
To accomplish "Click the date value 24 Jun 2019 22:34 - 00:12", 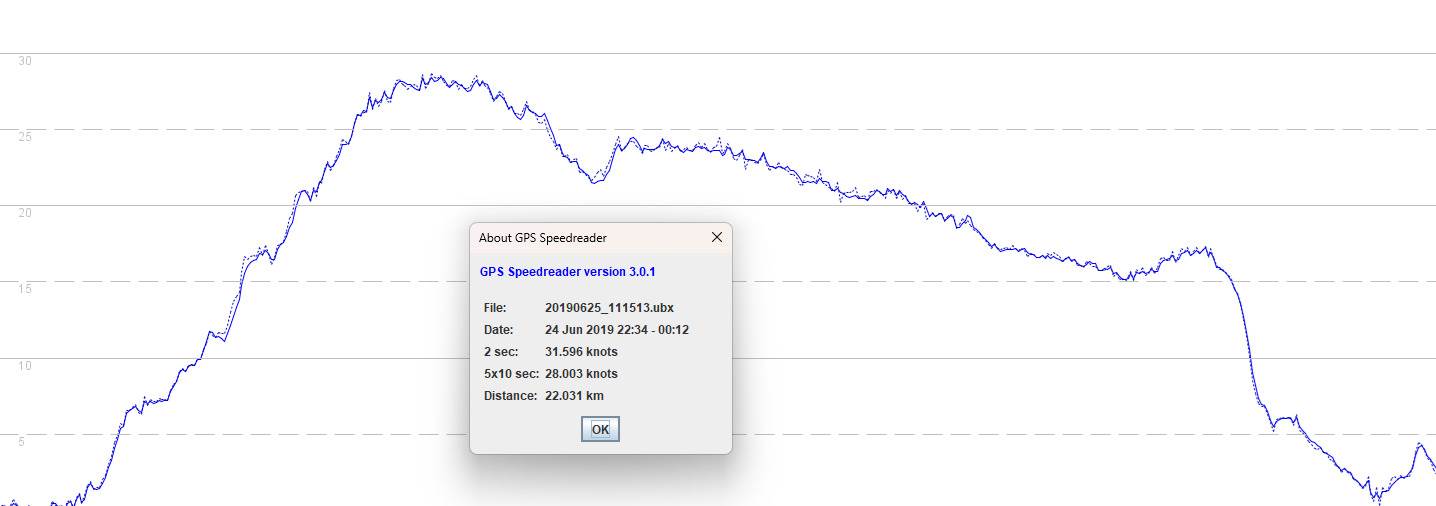I will coord(617,330).
